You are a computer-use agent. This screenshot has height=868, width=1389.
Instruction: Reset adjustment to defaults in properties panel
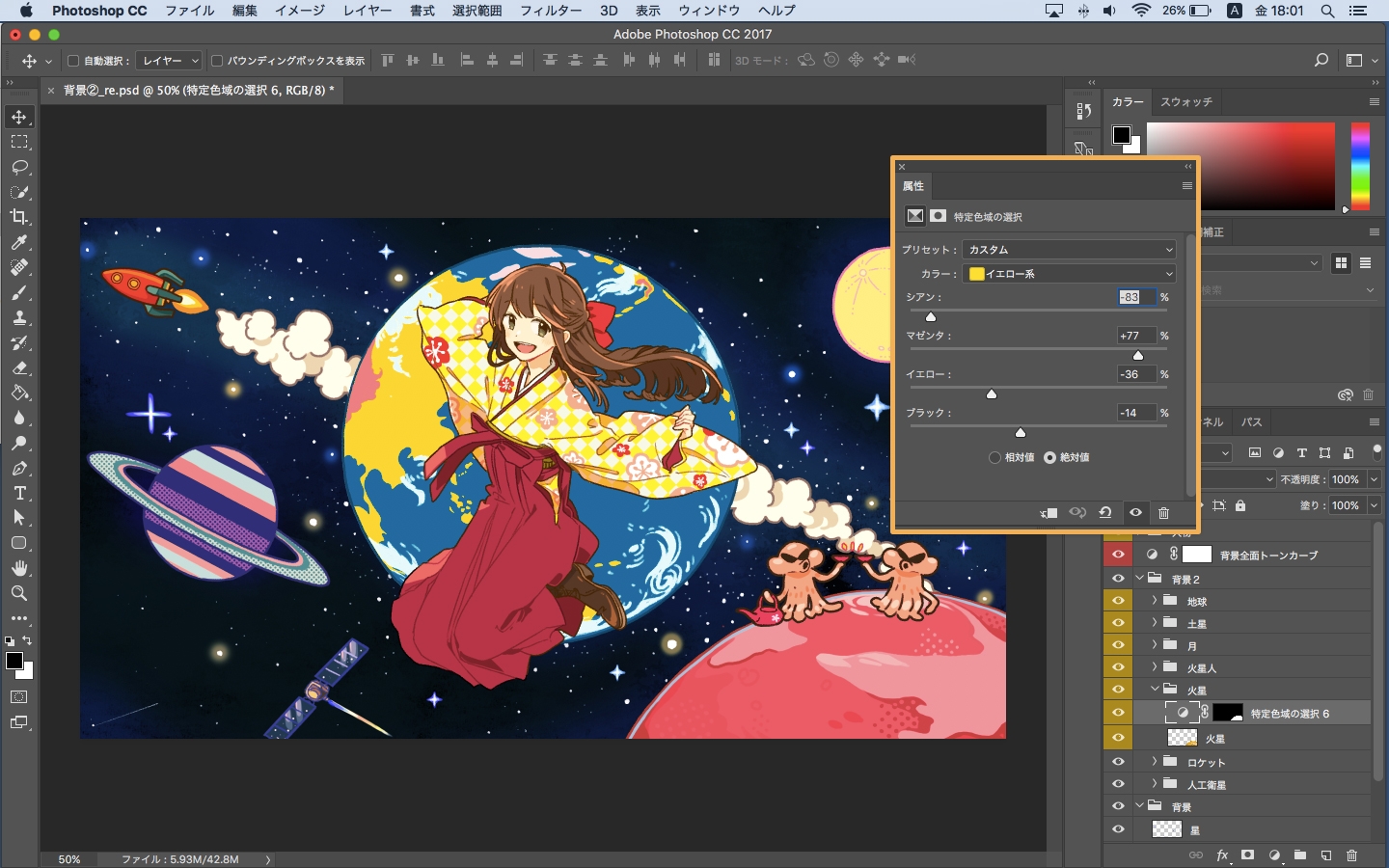pyautogui.click(x=1105, y=513)
